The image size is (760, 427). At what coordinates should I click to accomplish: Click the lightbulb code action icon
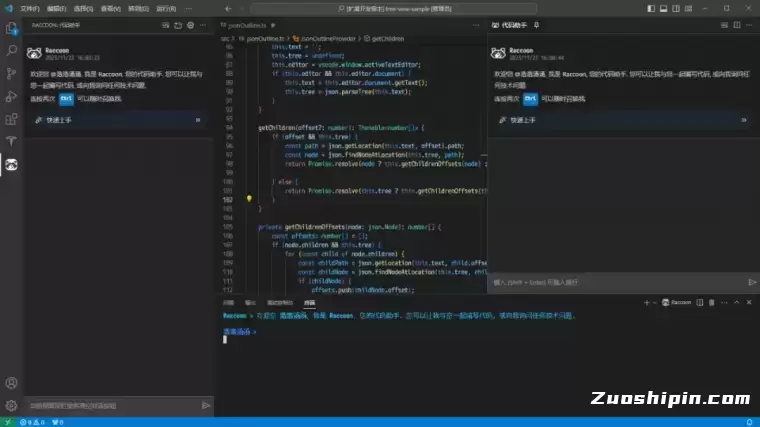coord(249,199)
